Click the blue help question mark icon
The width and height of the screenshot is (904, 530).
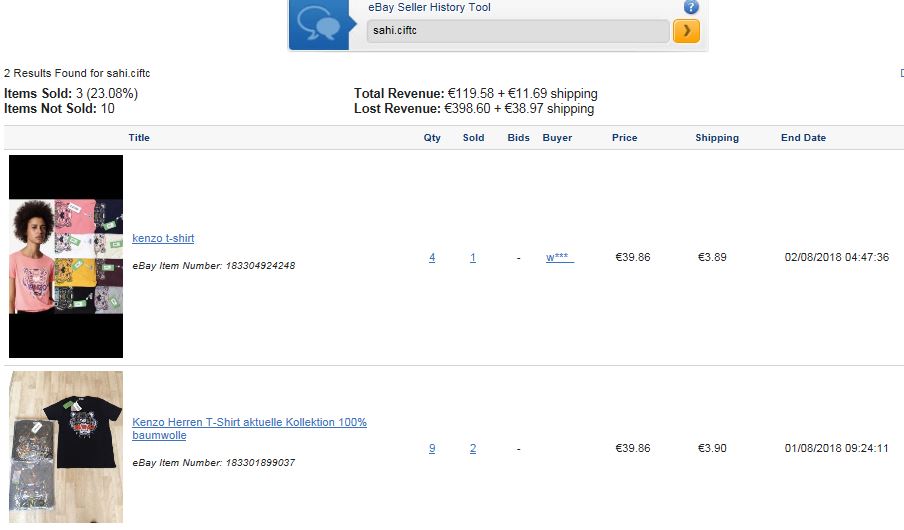pos(691,7)
